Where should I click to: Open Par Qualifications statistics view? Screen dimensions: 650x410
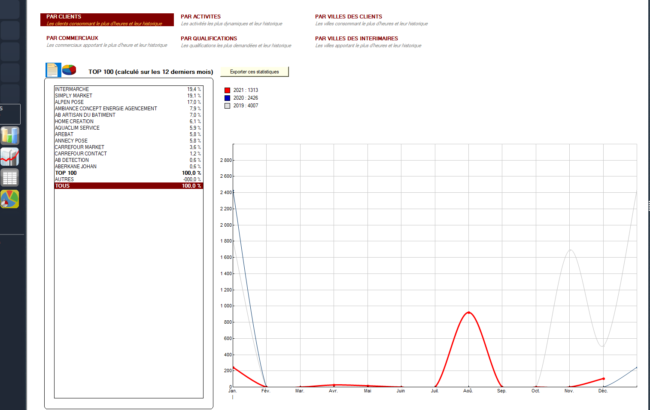point(211,38)
